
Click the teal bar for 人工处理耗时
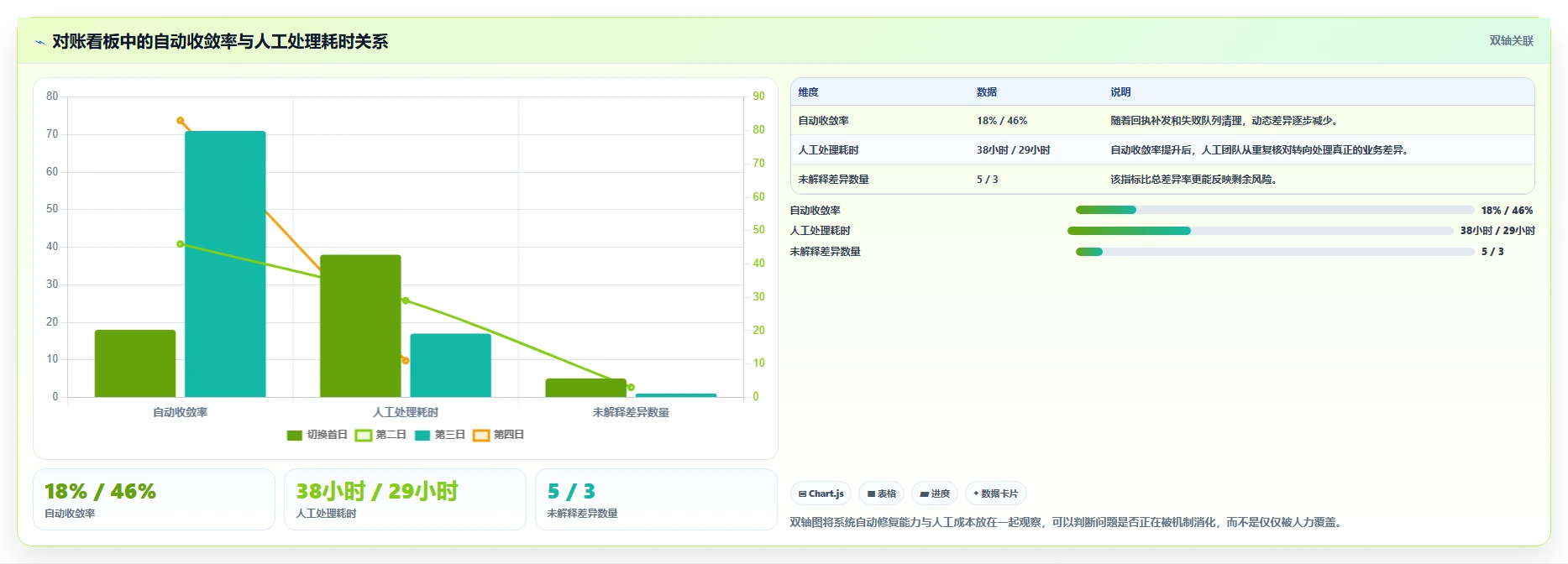pos(450,365)
